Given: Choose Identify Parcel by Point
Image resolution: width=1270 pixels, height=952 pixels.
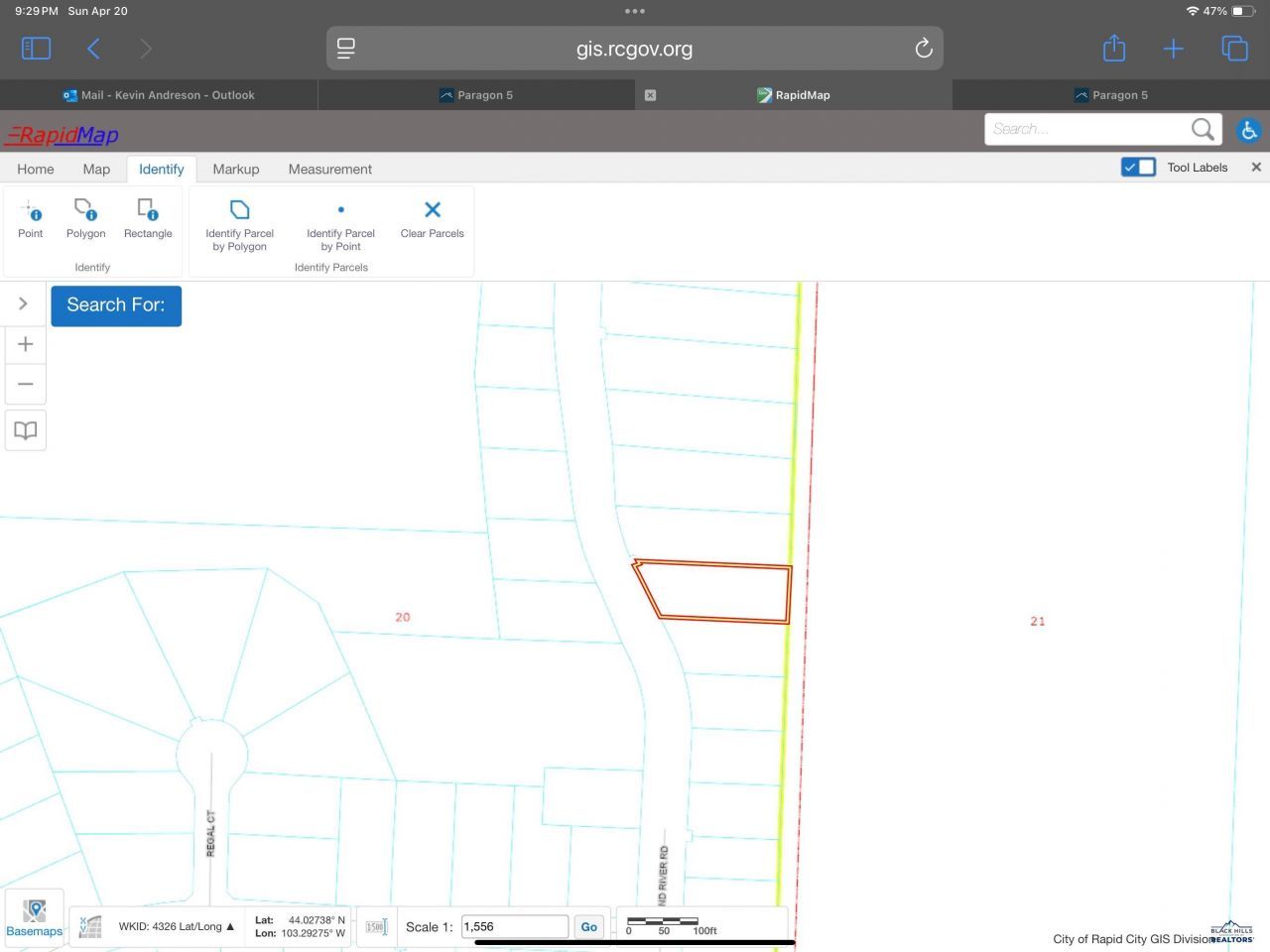Looking at the screenshot, I should [340, 224].
